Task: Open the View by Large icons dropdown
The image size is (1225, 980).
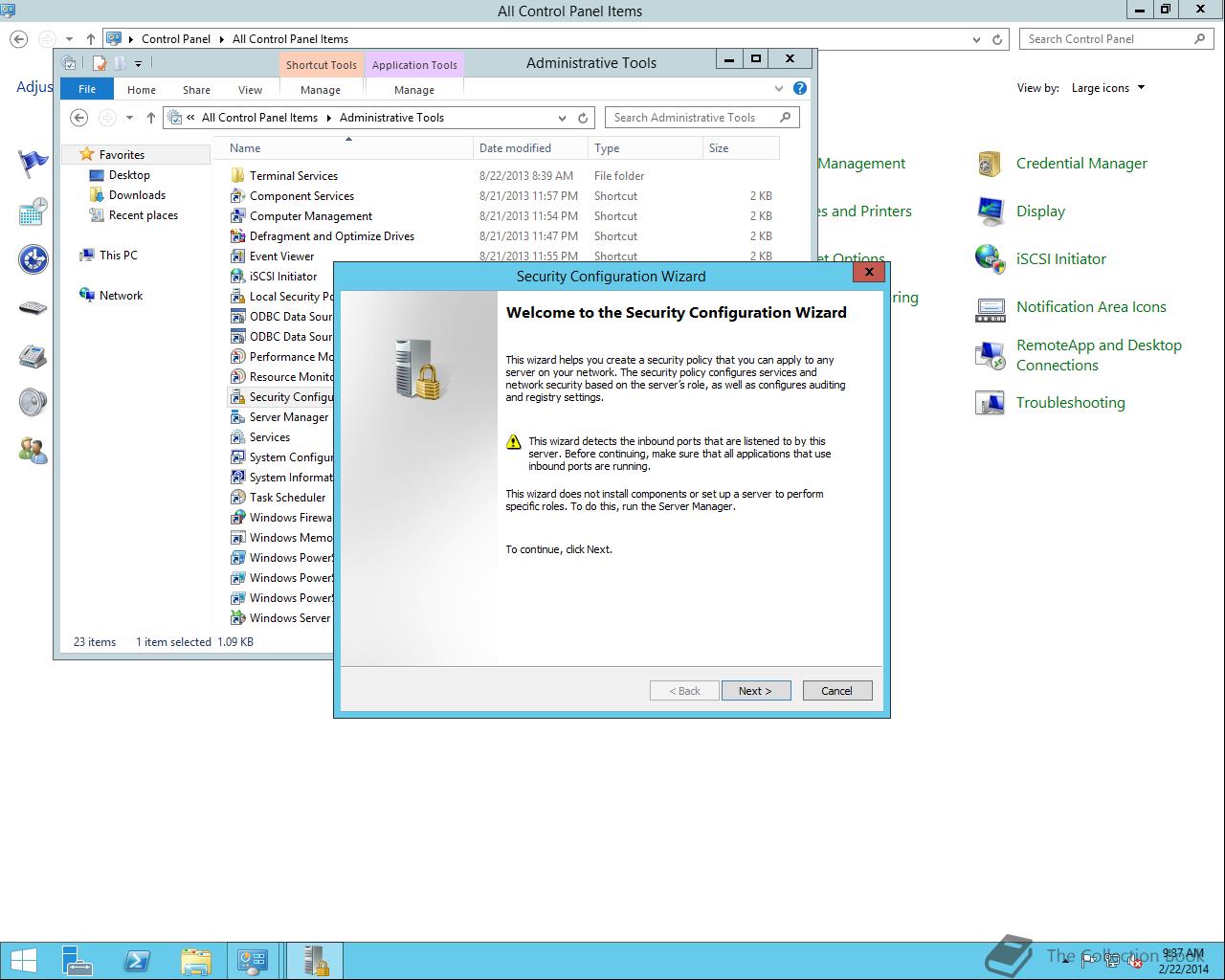Action: pos(1107,88)
